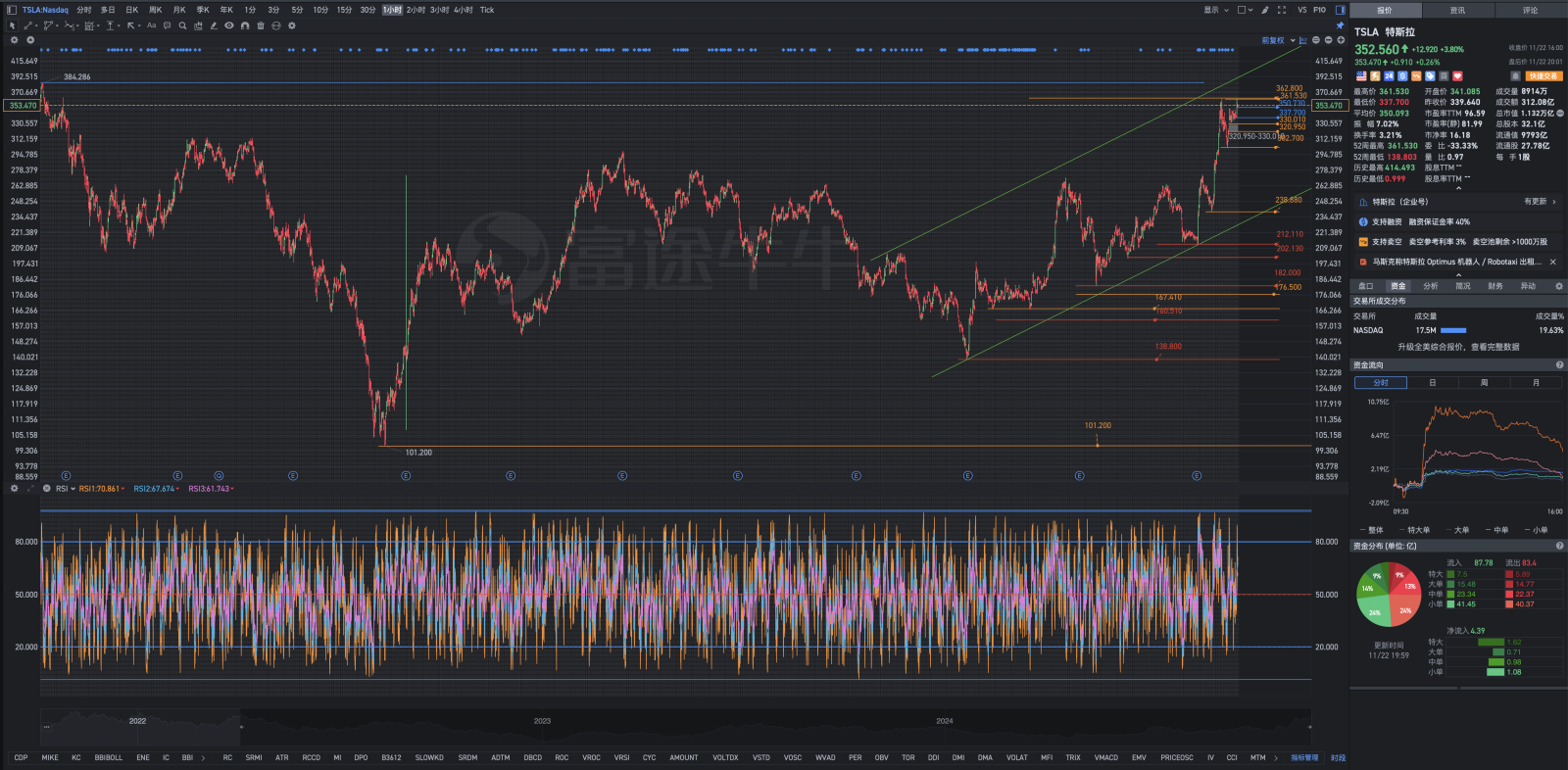Image resolution: width=1568 pixels, height=770 pixels.
Task: Toggle the left sidebar panel icon
Action: pos(12,10)
